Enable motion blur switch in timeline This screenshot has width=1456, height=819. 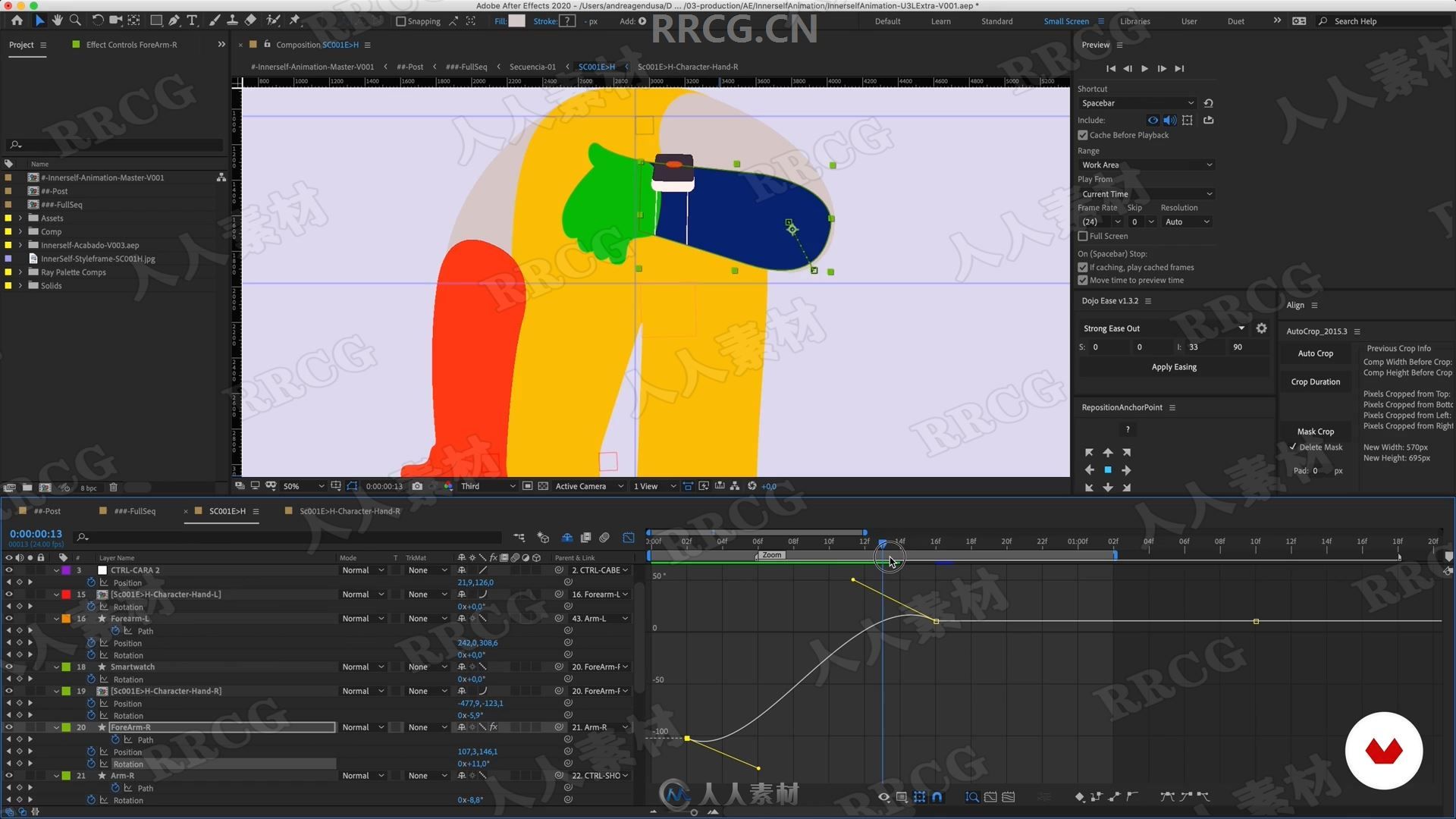pyautogui.click(x=604, y=538)
